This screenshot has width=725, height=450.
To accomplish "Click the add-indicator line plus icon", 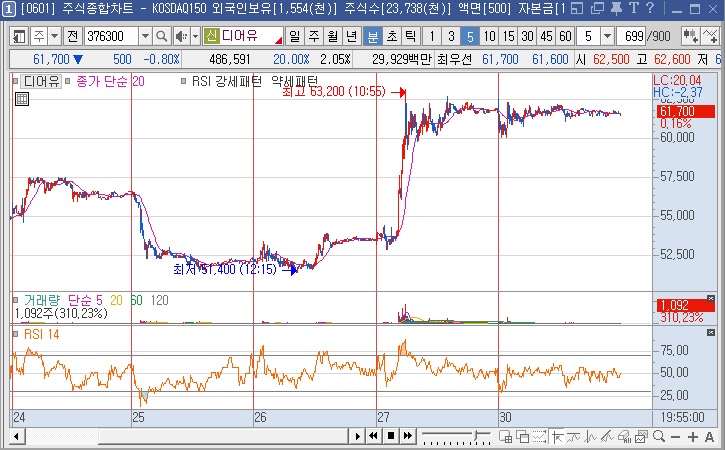I will (x=710, y=36).
